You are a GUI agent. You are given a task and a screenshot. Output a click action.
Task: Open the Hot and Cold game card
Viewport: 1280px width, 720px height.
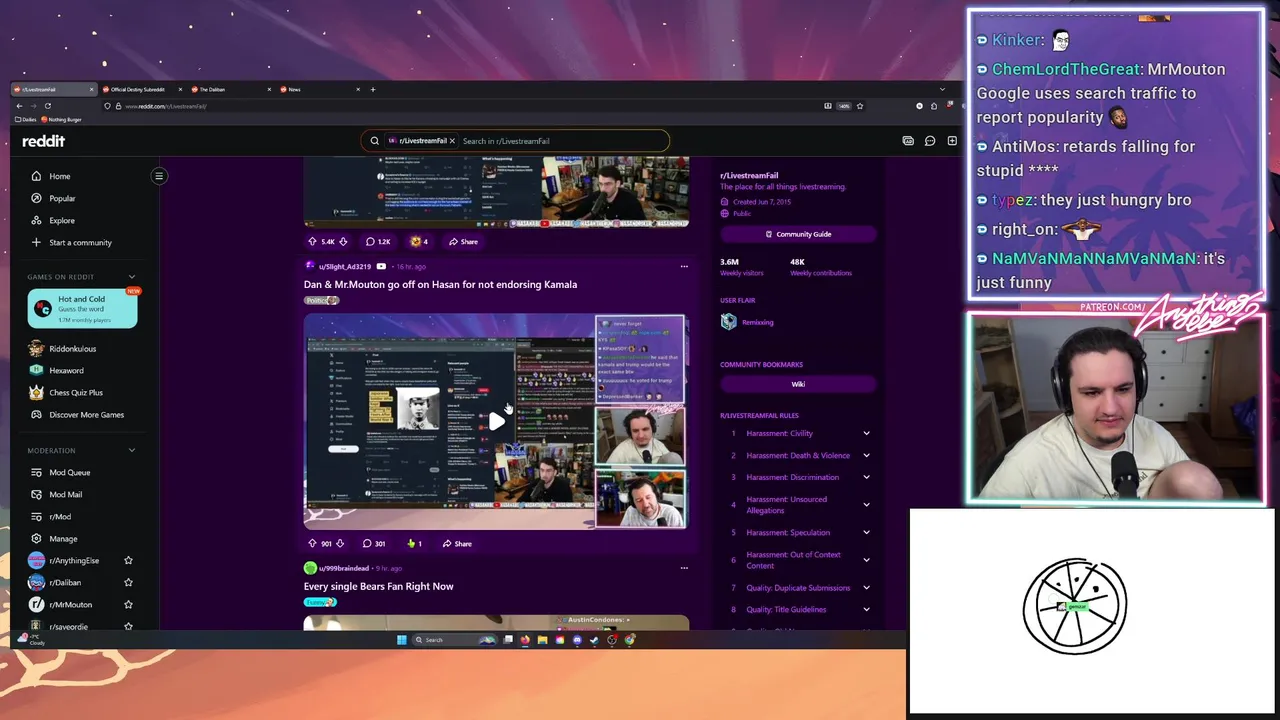[x=82, y=309]
